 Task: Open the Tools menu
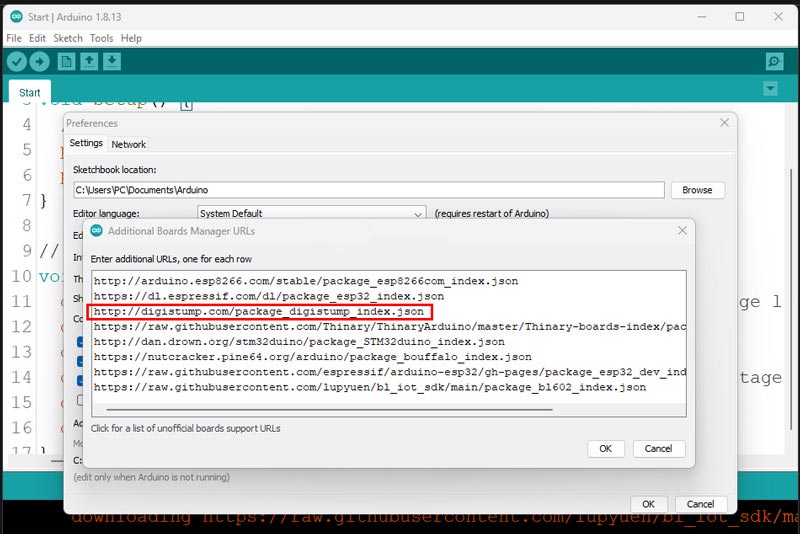point(102,38)
